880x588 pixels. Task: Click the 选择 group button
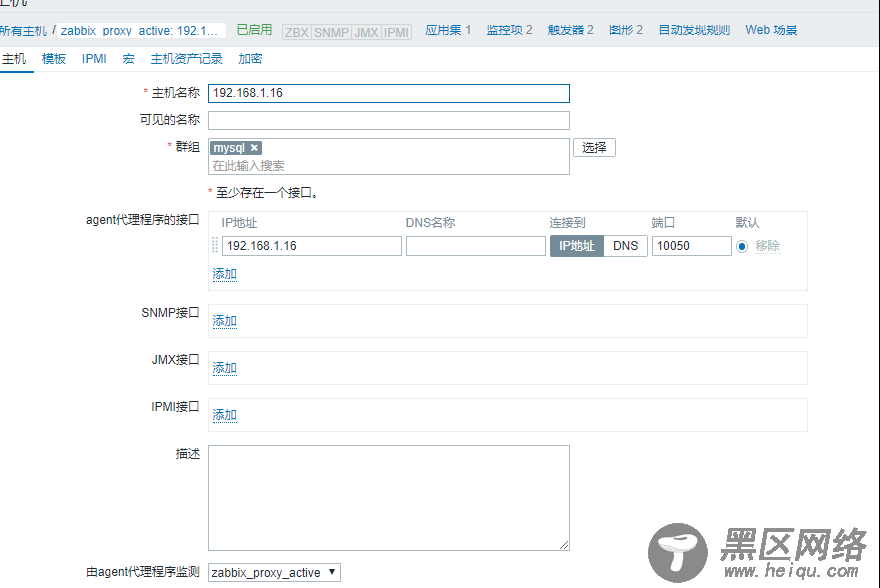[x=594, y=148]
